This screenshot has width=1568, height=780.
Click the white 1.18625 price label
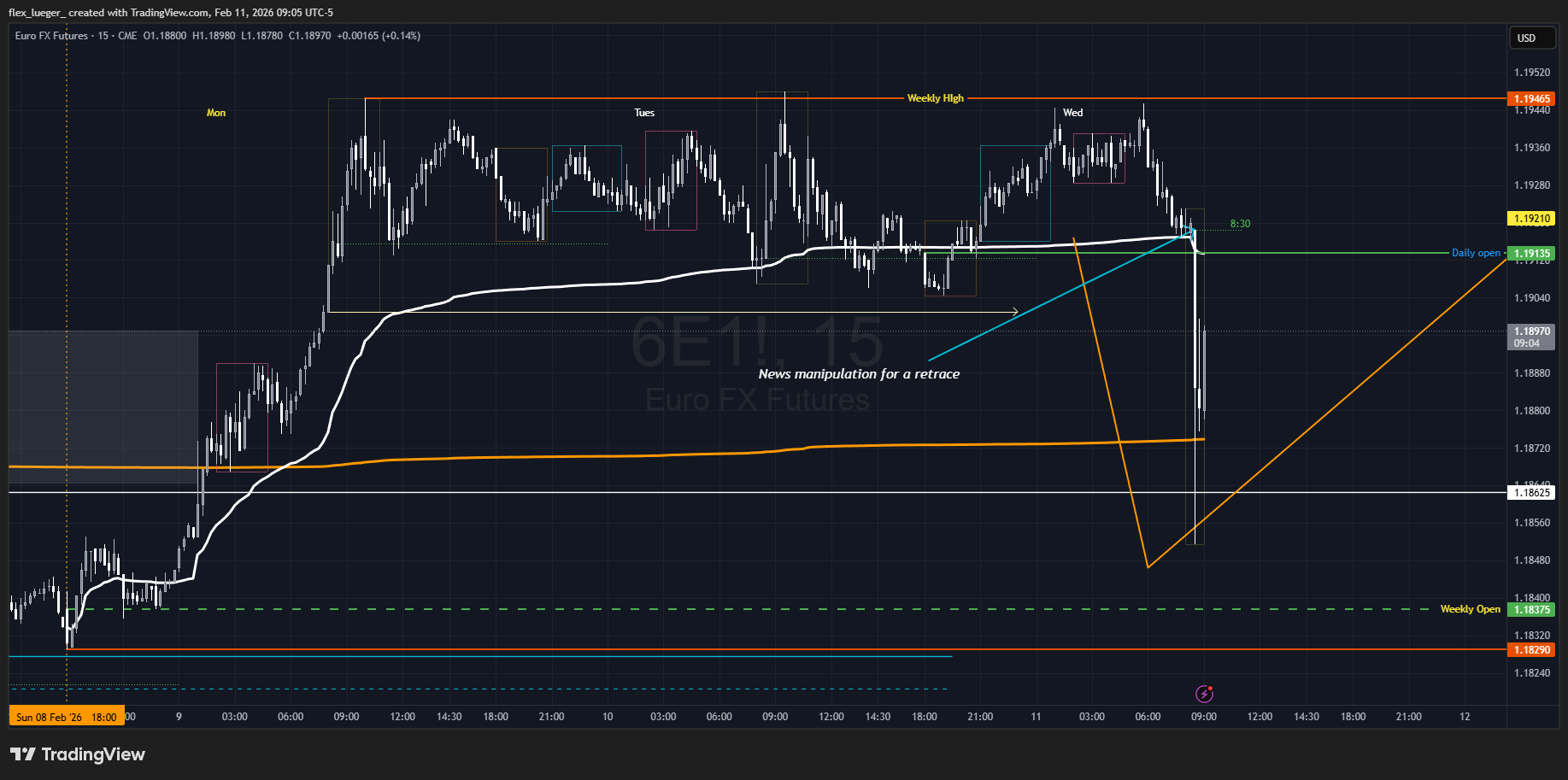pyautogui.click(x=1530, y=493)
